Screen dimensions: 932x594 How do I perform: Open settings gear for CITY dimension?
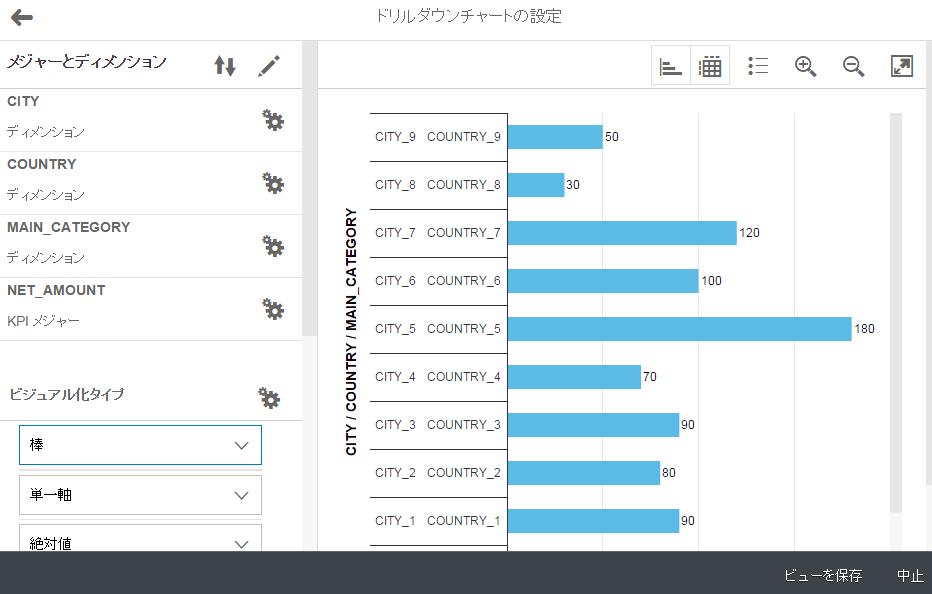(x=272, y=121)
